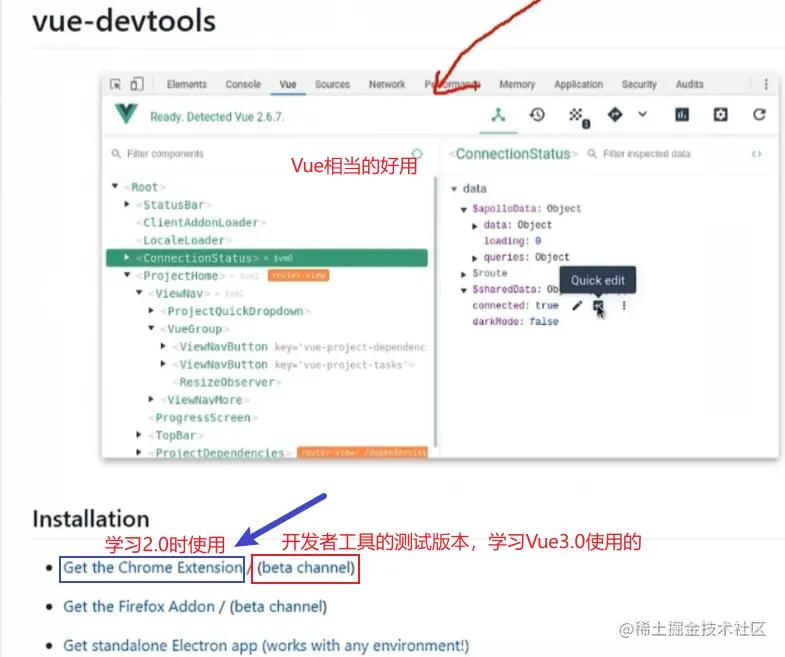785x657 pixels.
Task: Switch to the Audits tab
Action: [x=689, y=84]
